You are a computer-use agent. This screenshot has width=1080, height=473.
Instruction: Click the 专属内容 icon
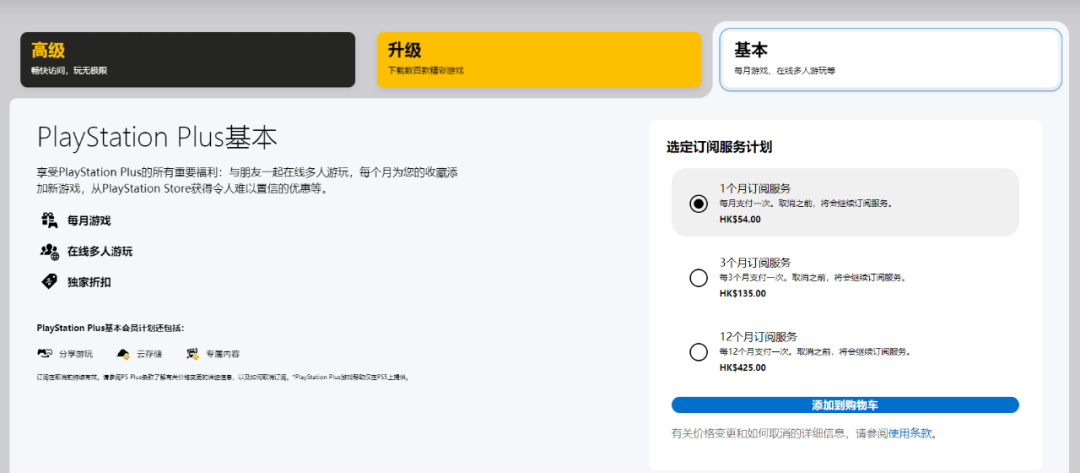tap(192, 354)
